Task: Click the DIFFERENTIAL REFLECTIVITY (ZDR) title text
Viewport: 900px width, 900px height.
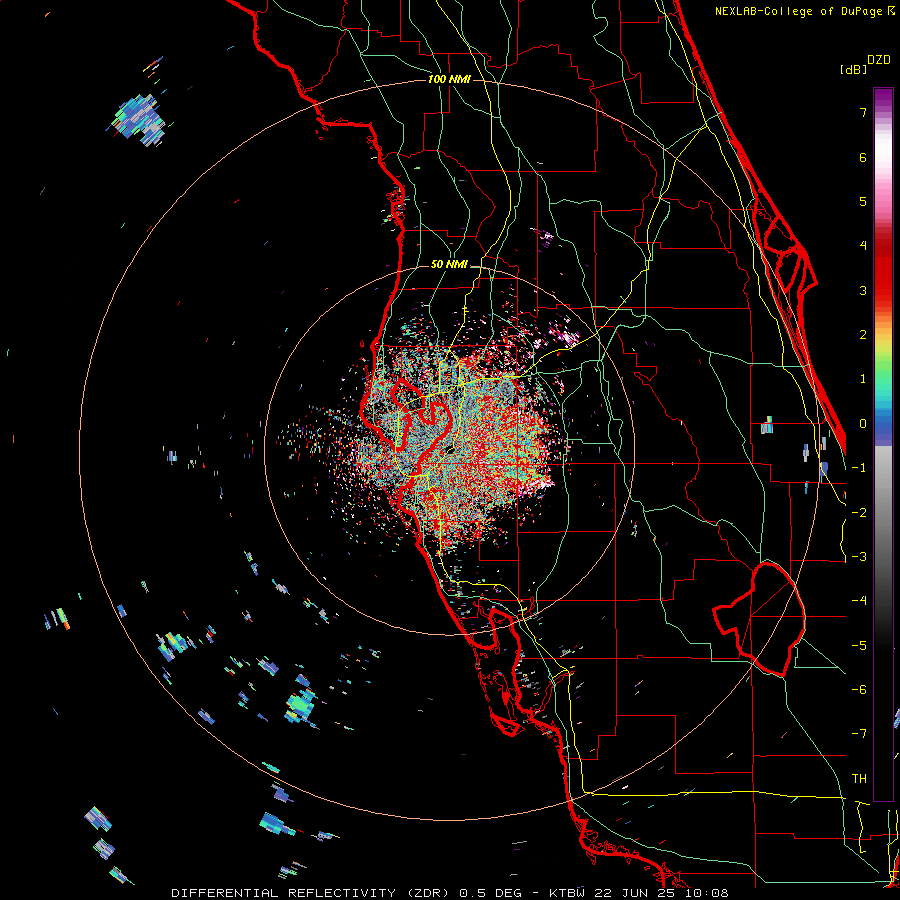Action: point(312,893)
